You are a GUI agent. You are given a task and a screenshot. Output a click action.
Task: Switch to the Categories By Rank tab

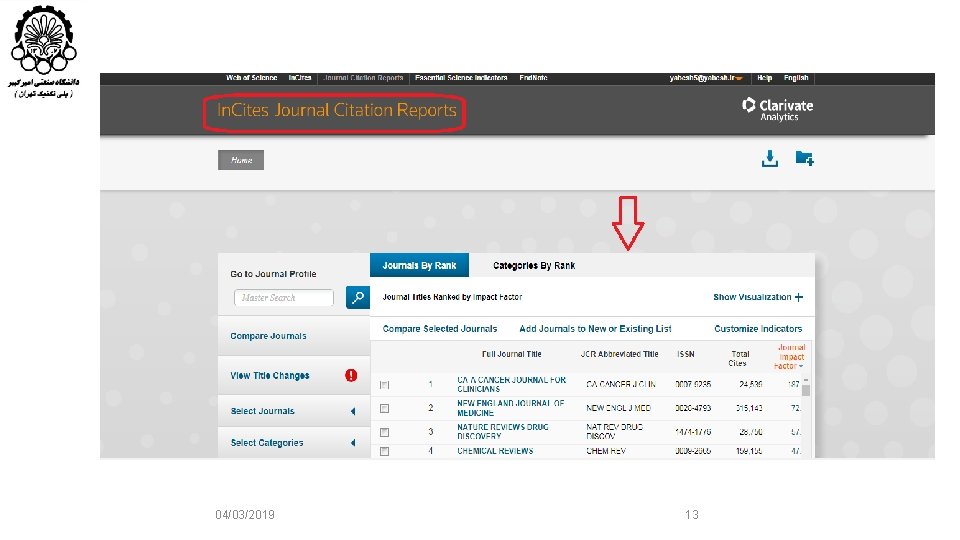(534, 265)
